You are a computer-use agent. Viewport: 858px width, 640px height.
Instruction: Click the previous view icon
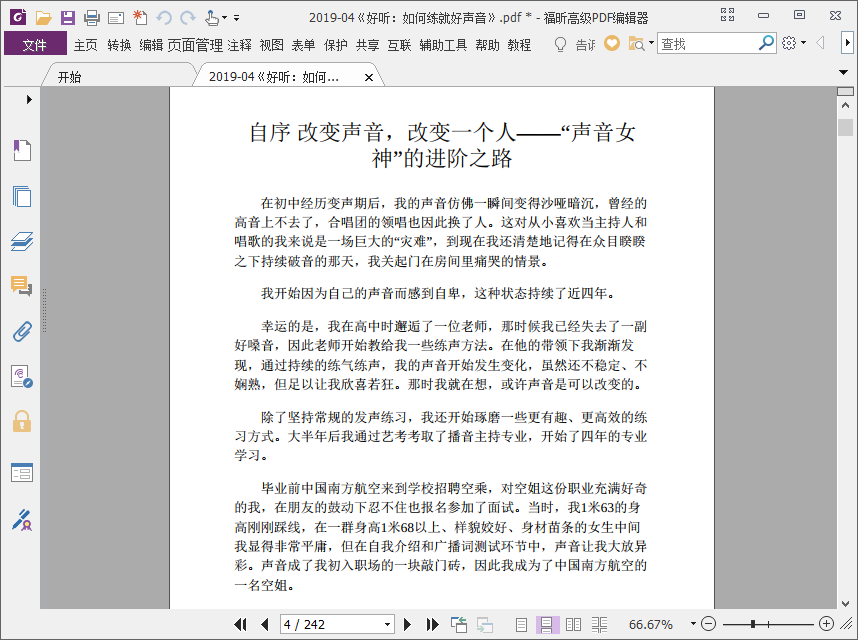(x=459, y=624)
